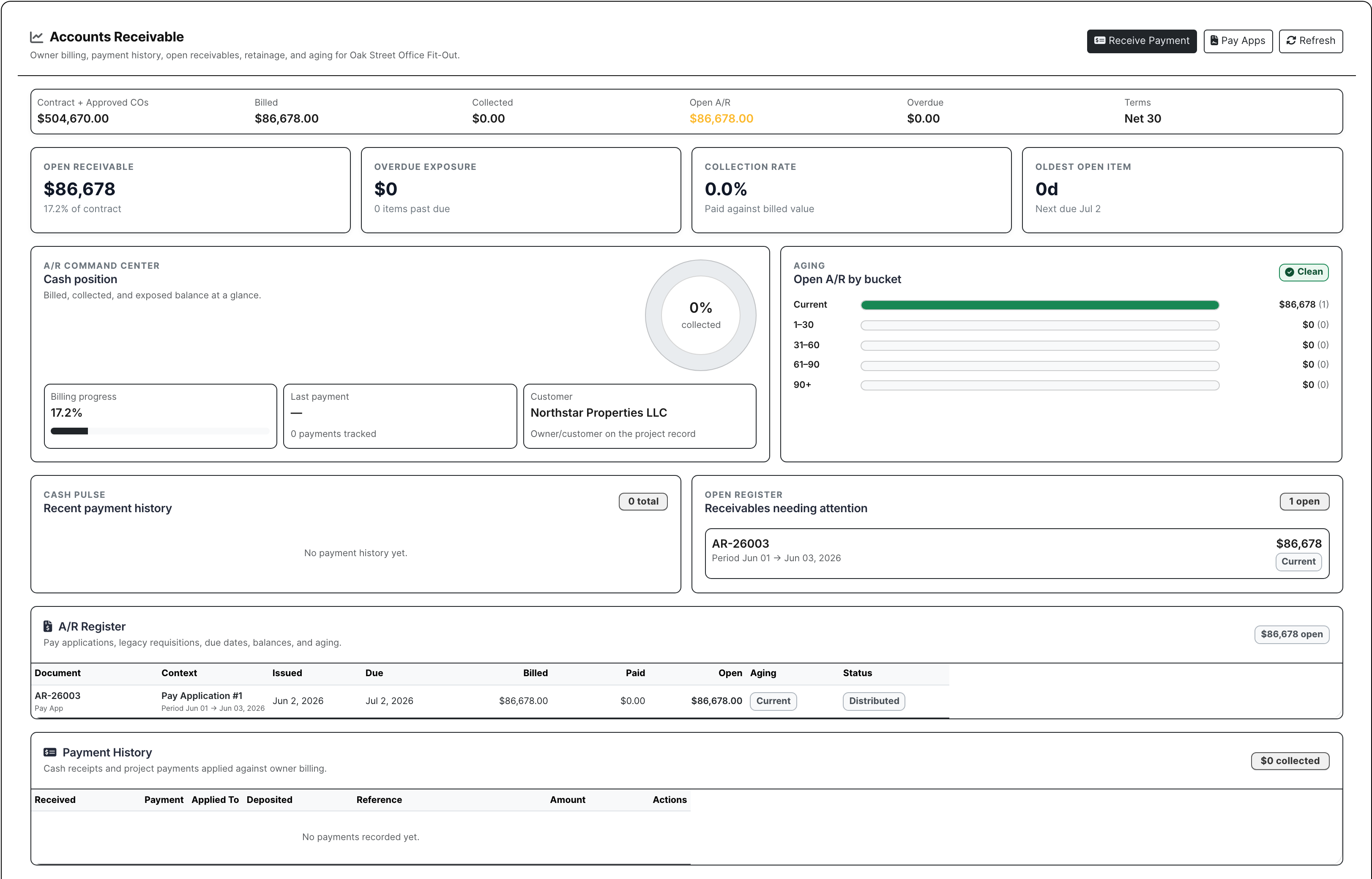Click the Due column header
This screenshot has width=1372, height=879.
[x=374, y=673]
